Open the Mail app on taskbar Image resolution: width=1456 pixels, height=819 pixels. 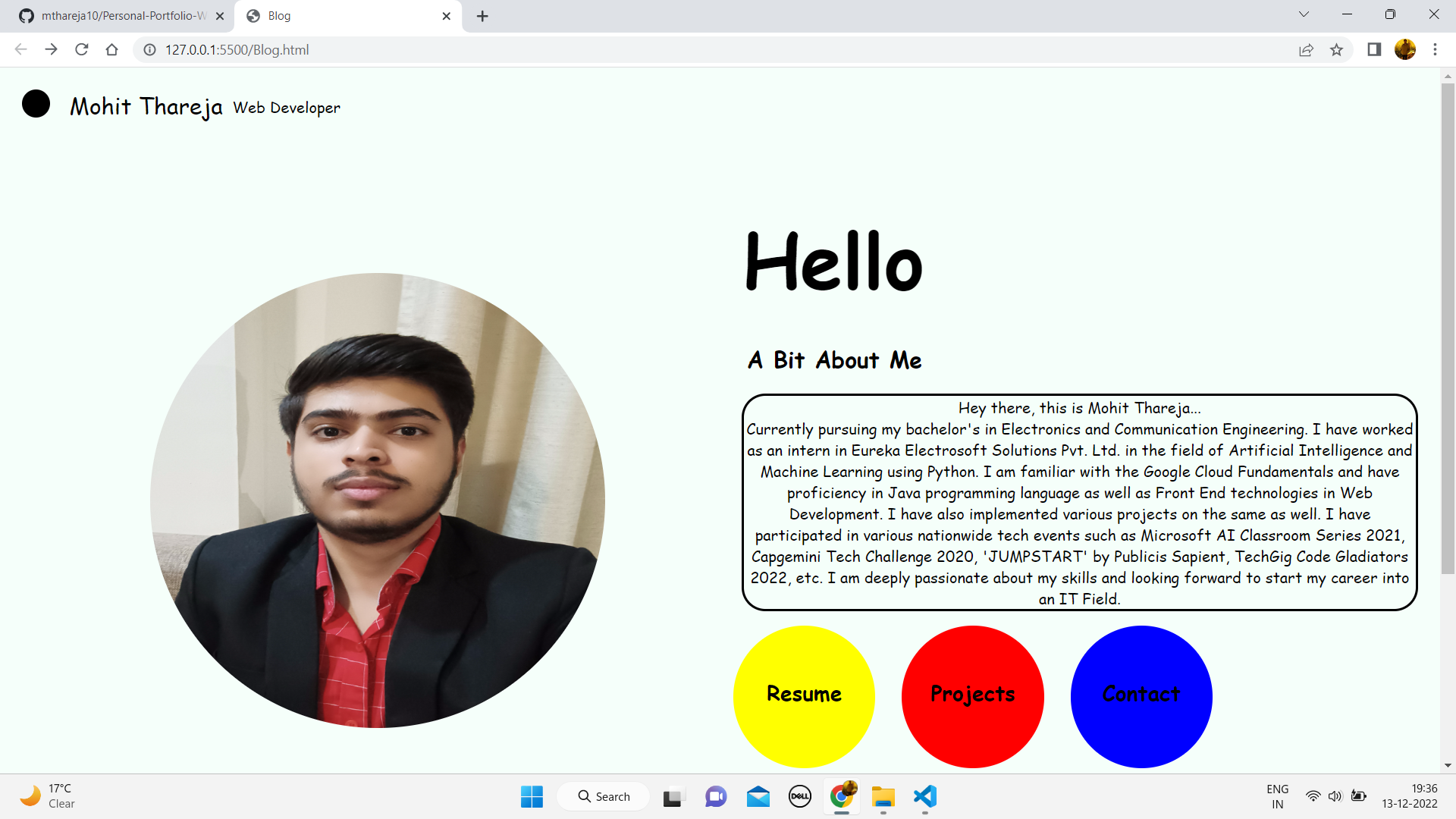pyautogui.click(x=758, y=797)
